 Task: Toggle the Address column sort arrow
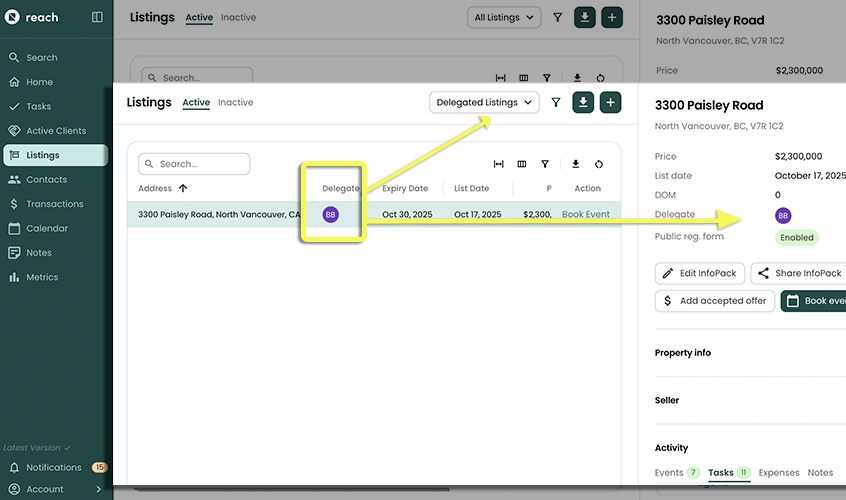pyautogui.click(x=183, y=188)
